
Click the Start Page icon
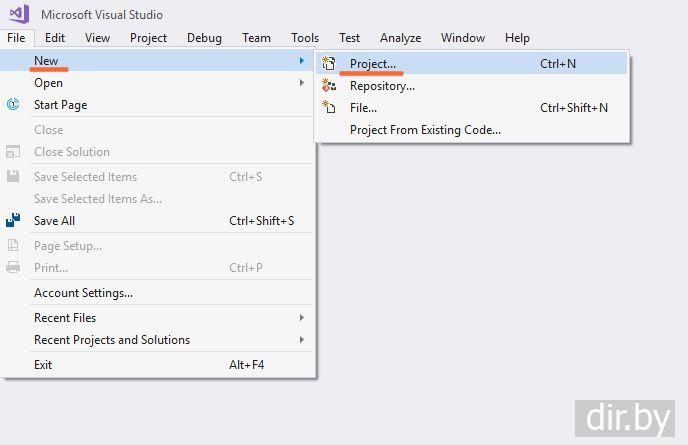[x=14, y=105]
